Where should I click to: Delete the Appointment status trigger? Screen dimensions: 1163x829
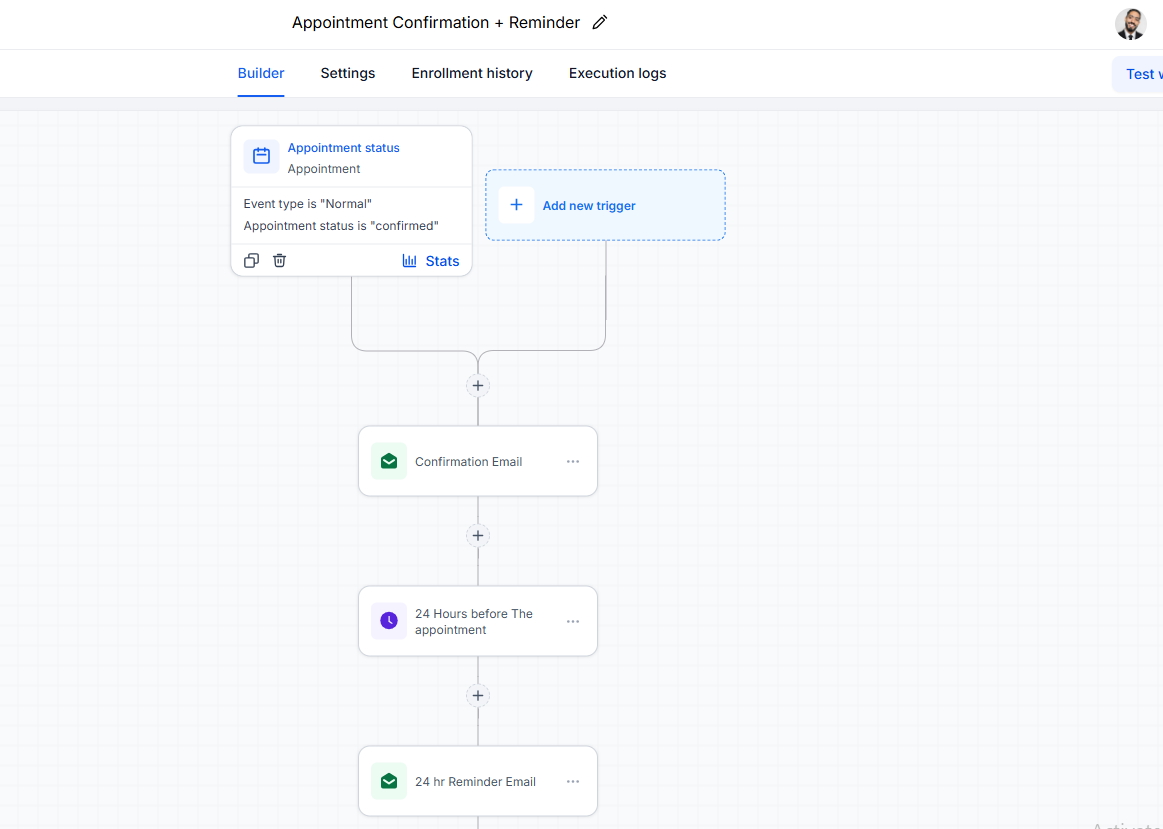(279, 260)
